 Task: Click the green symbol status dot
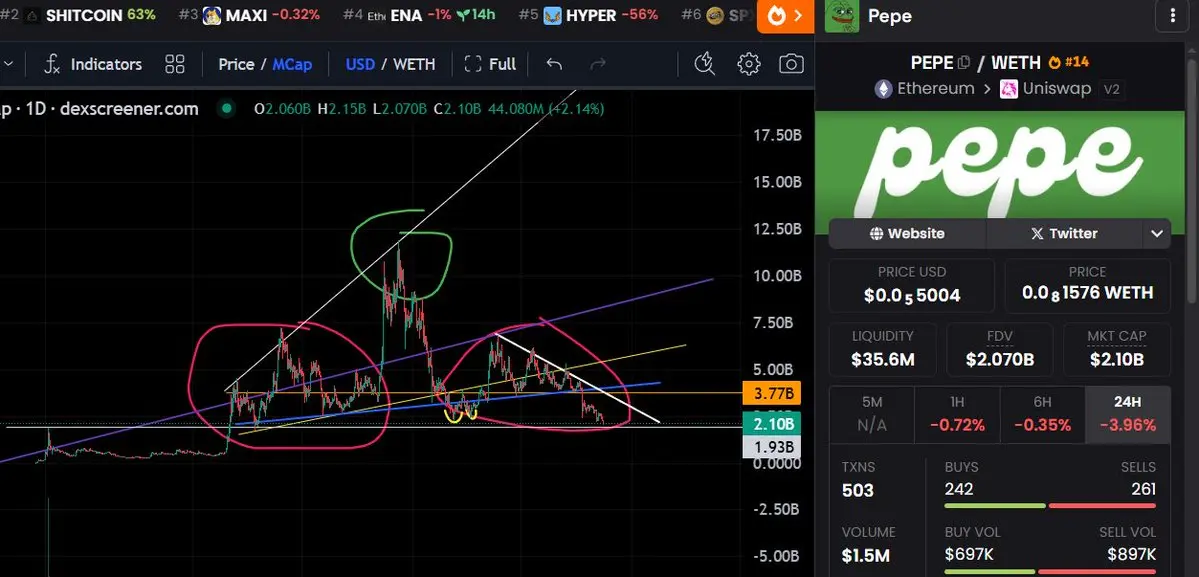tap(226, 109)
